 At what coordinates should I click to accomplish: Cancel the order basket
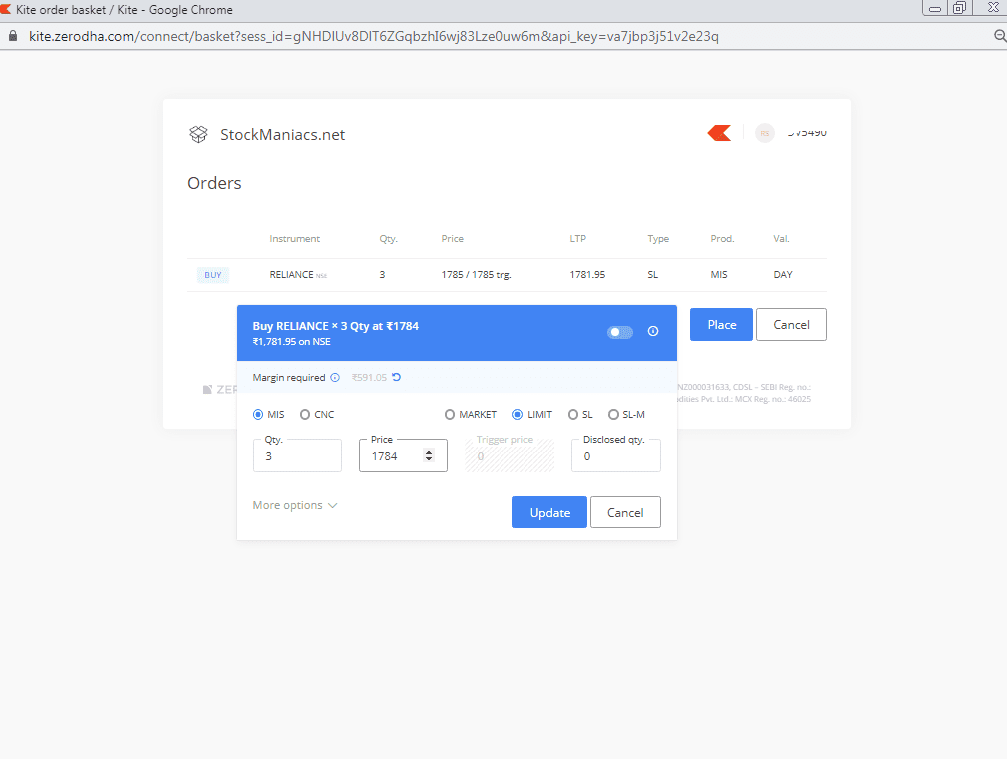[791, 325]
